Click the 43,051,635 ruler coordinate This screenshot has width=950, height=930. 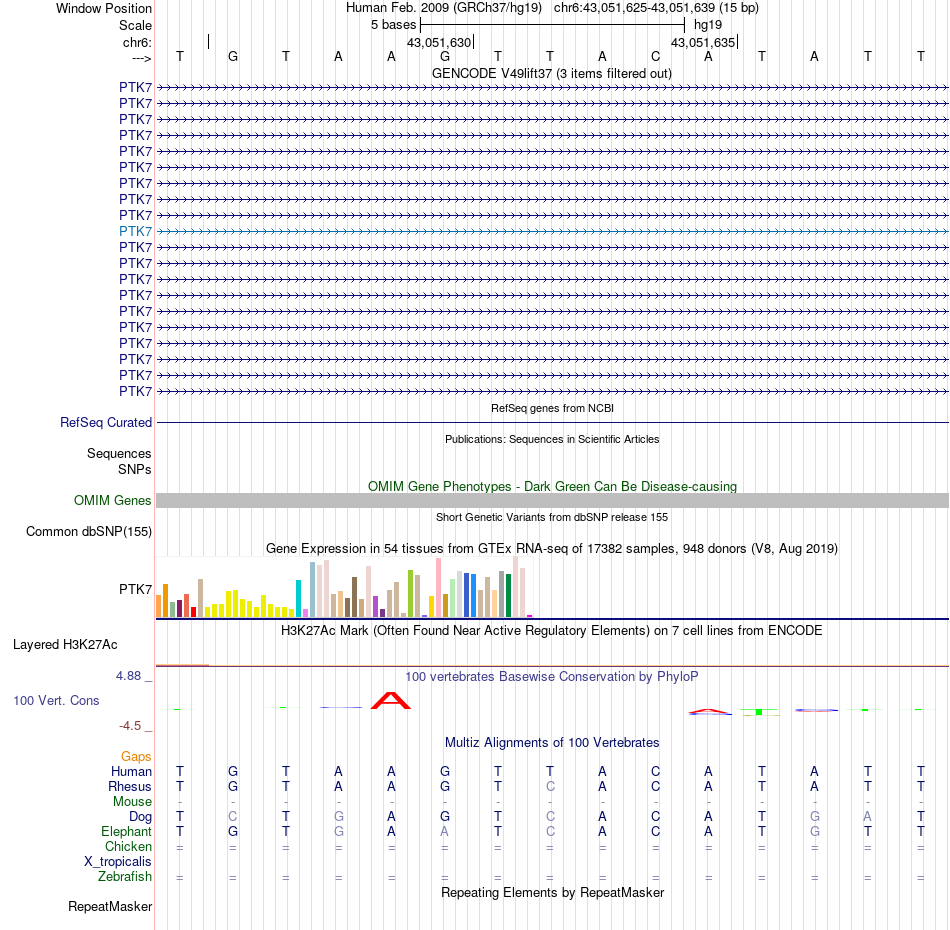703,42
